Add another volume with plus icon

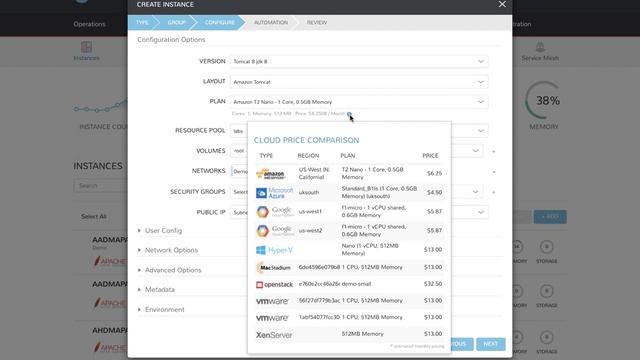click(x=493, y=151)
